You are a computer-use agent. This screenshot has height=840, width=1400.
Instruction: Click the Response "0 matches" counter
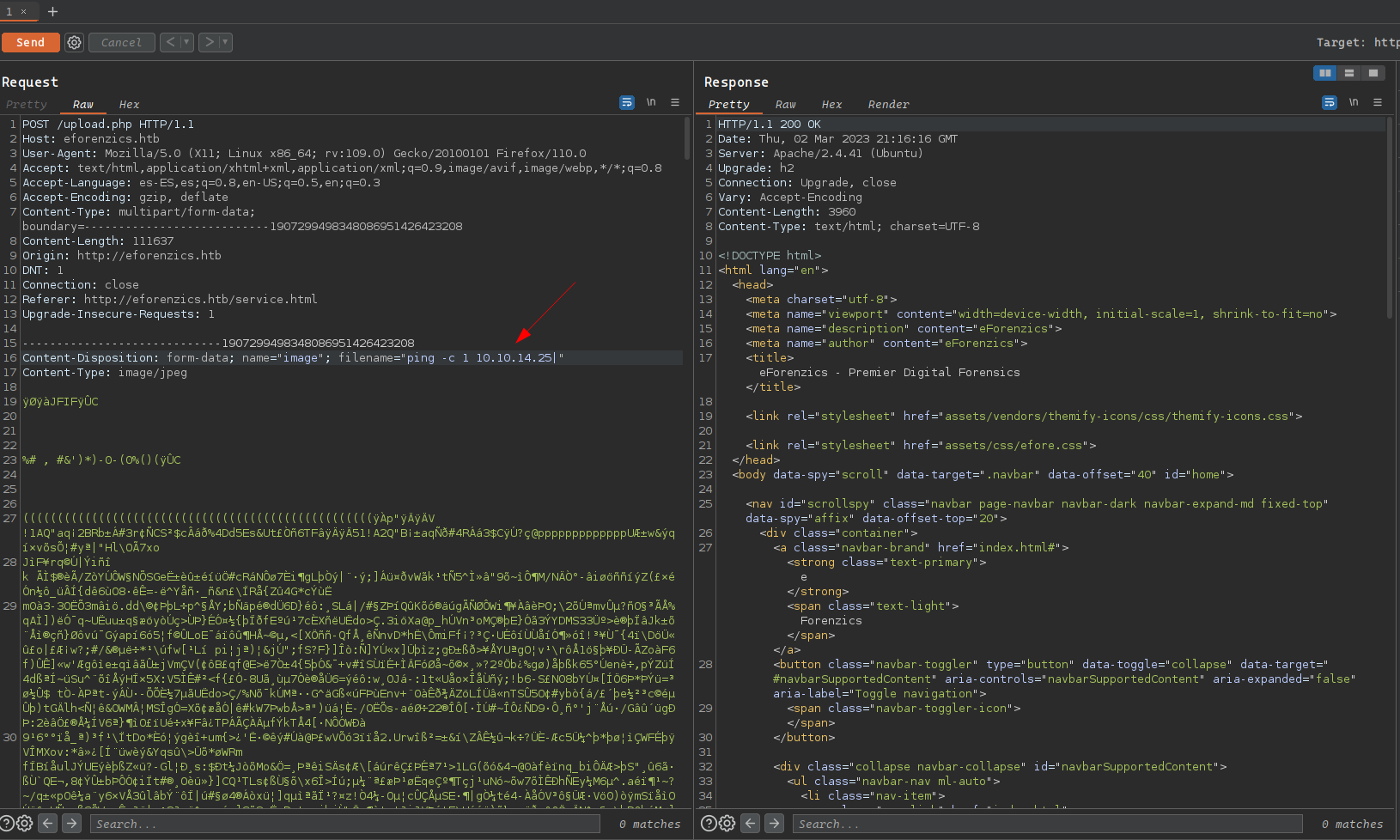click(1352, 824)
